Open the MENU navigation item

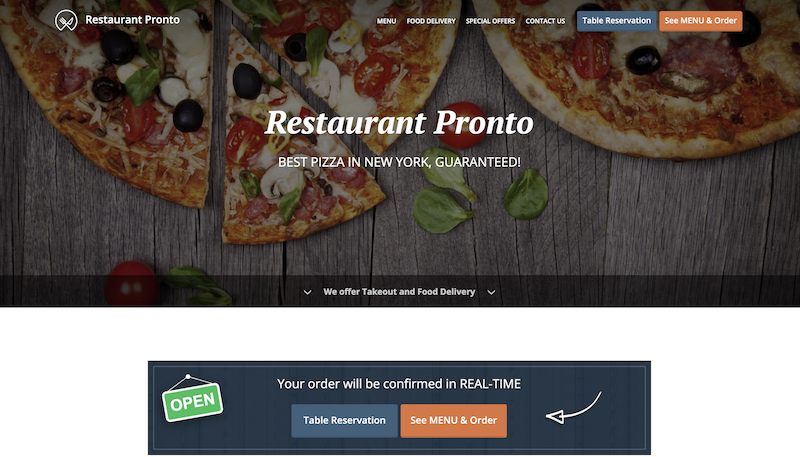(386, 21)
